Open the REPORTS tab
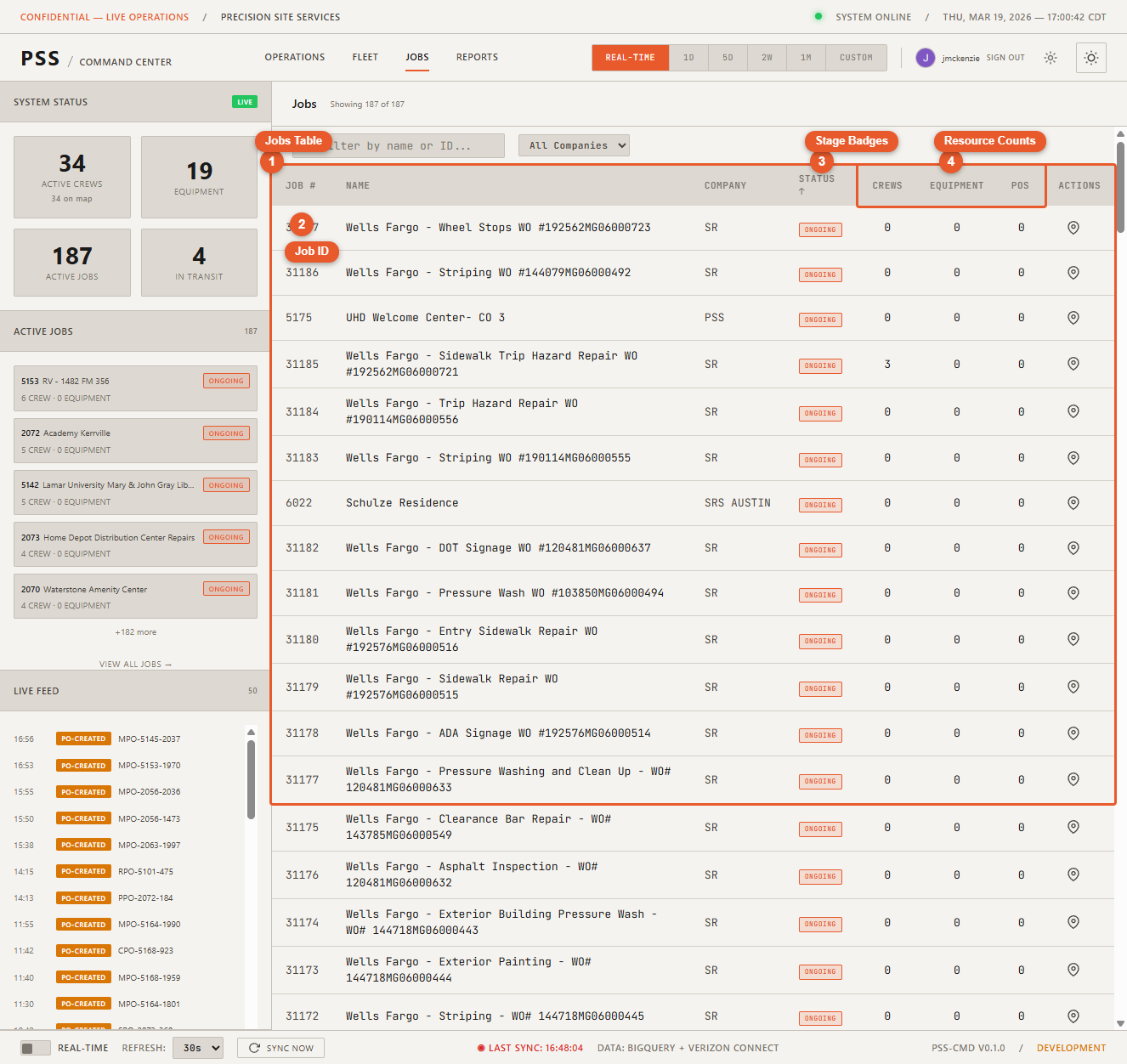This screenshot has width=1127, height=1064. [477, 57]
